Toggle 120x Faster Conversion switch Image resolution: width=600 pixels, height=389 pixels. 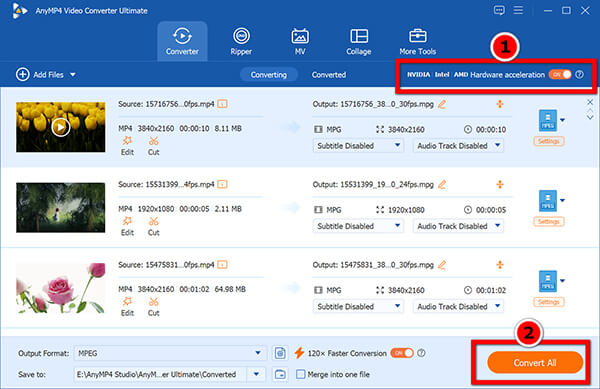(x=402, y=353)
